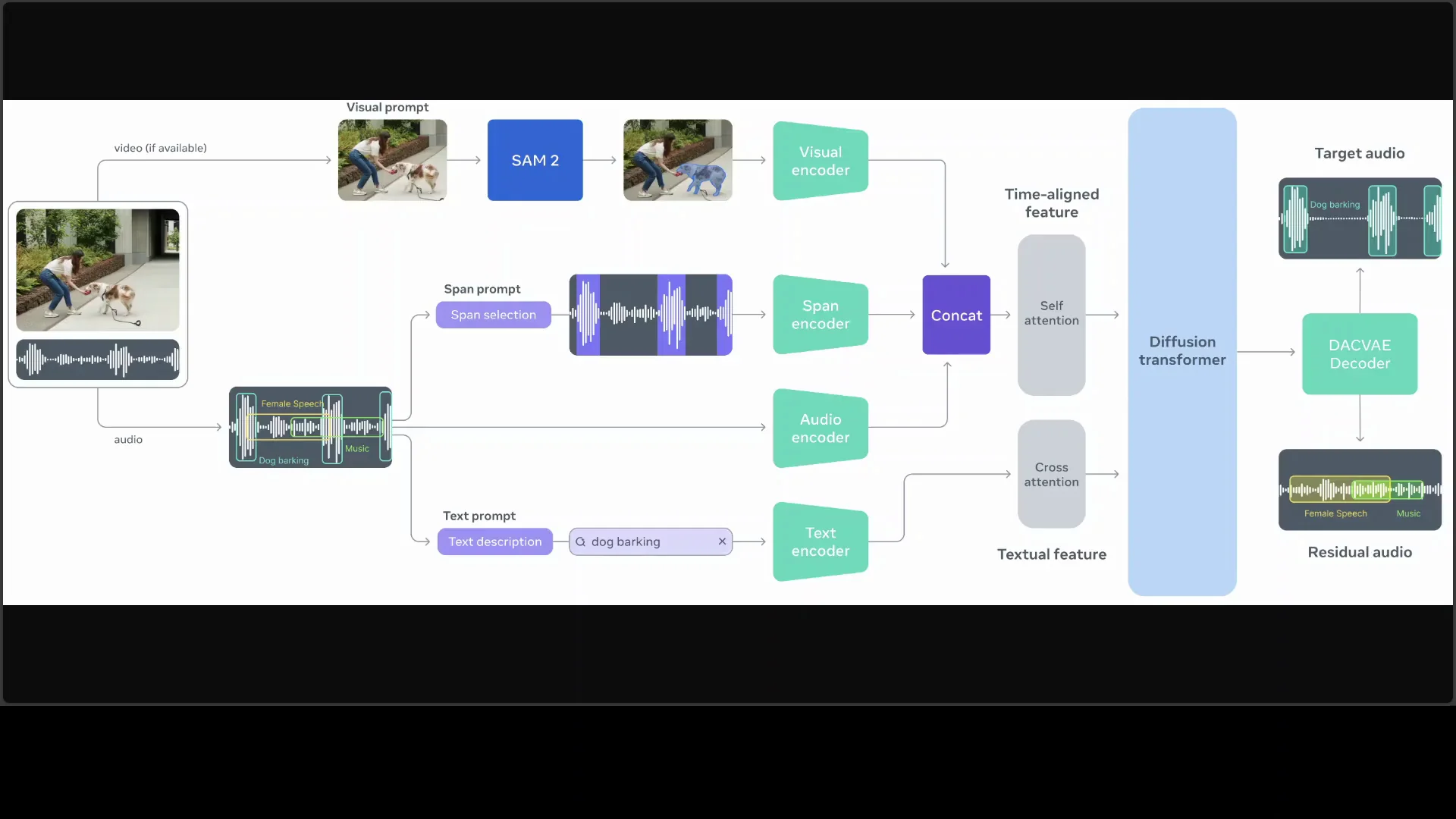This screenshot has height=819, width=1456.
Task: Click the Audio encoder block
Action: coord(821,428)
